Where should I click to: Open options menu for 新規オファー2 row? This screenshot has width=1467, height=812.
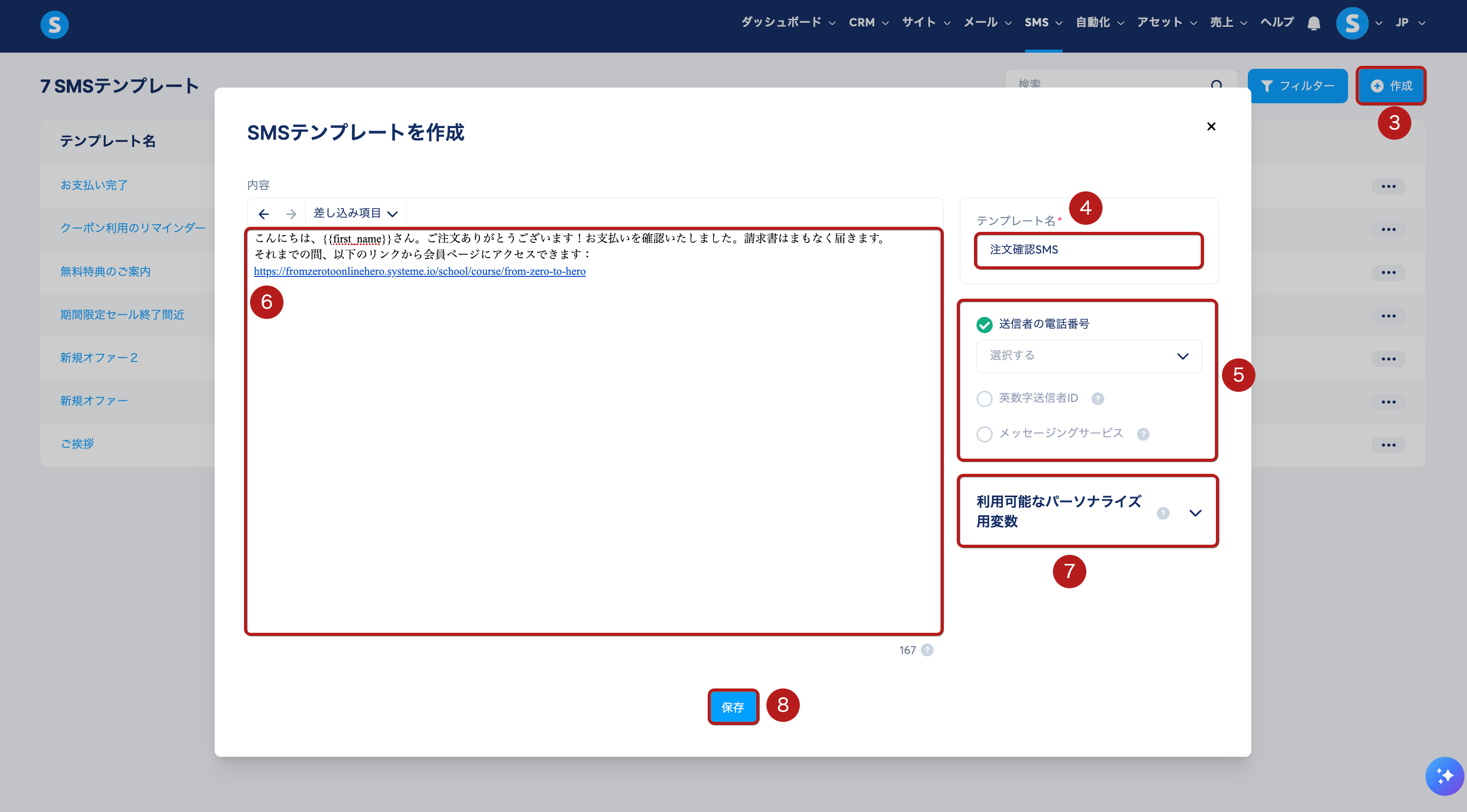pyautogui.click(x=1389, y=359)
